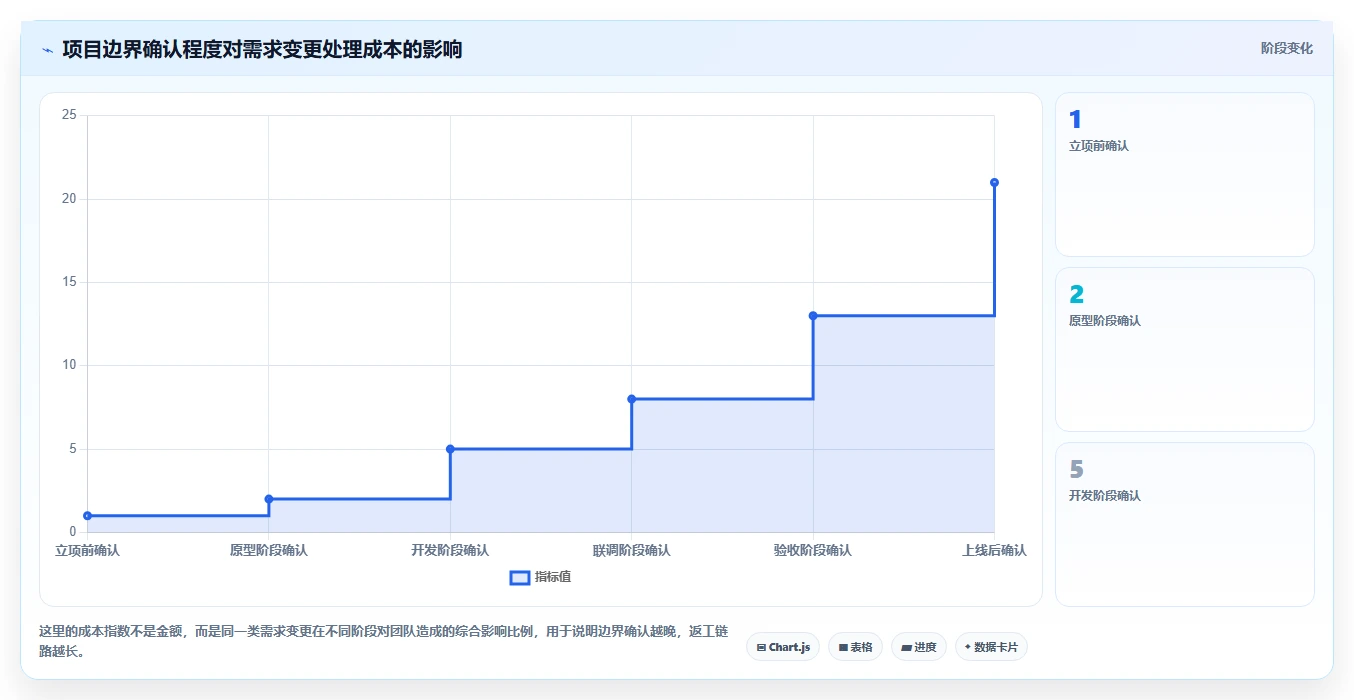Open the 立项前确认 data card
This screenshot has height=700, width=1354.
point(1184,174)
